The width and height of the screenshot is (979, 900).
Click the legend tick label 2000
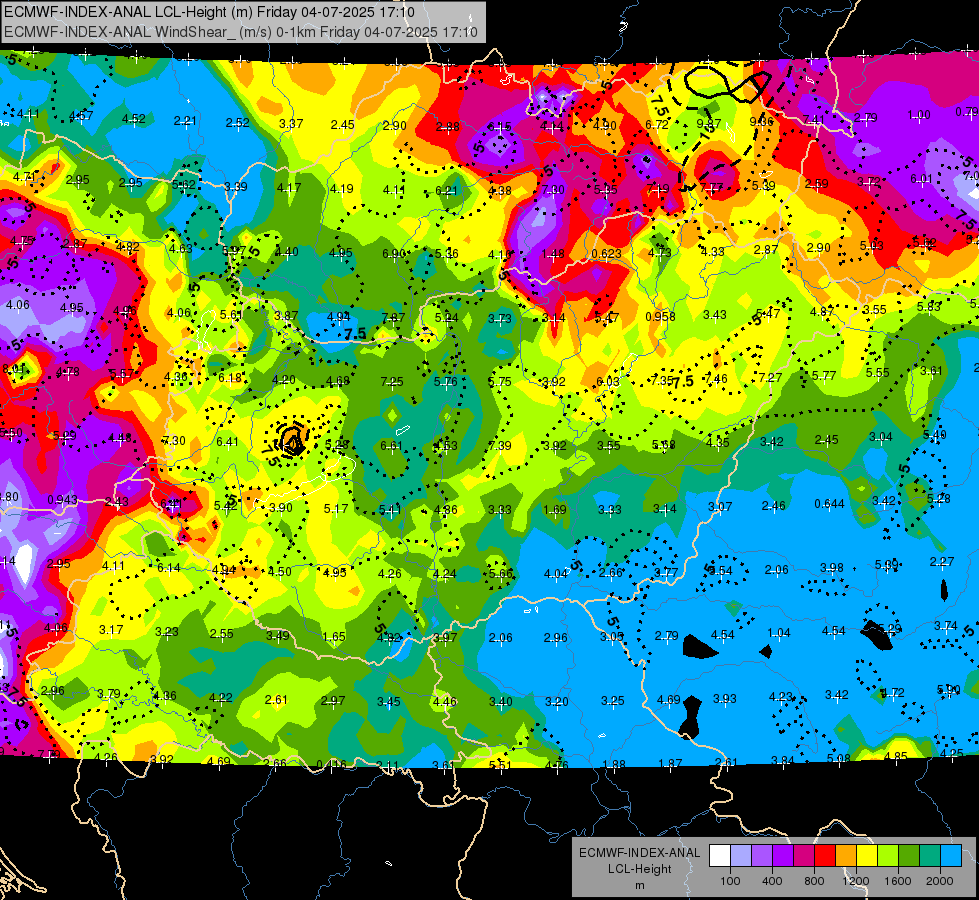coord(940,881)
